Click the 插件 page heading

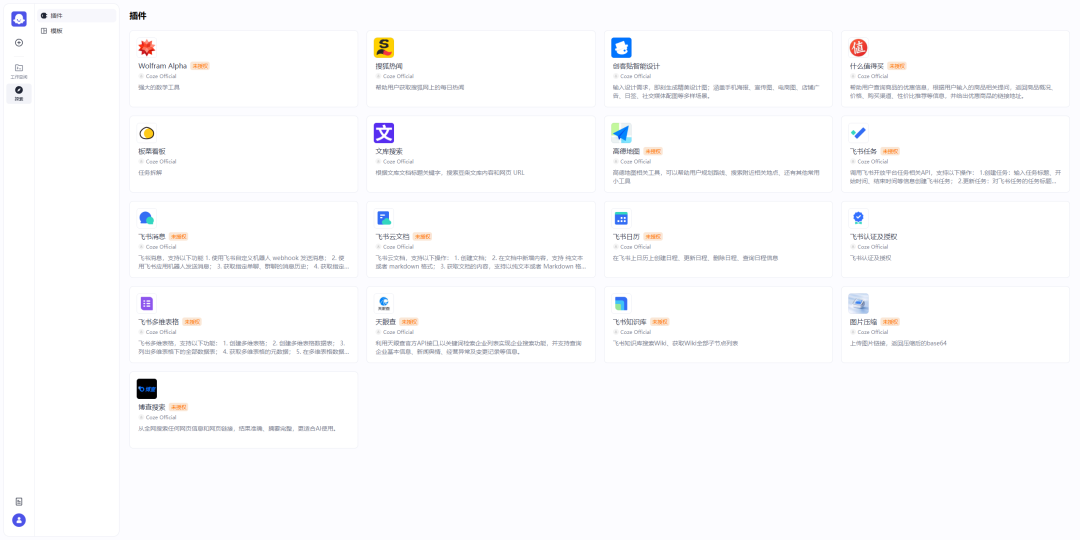point(137,15)
